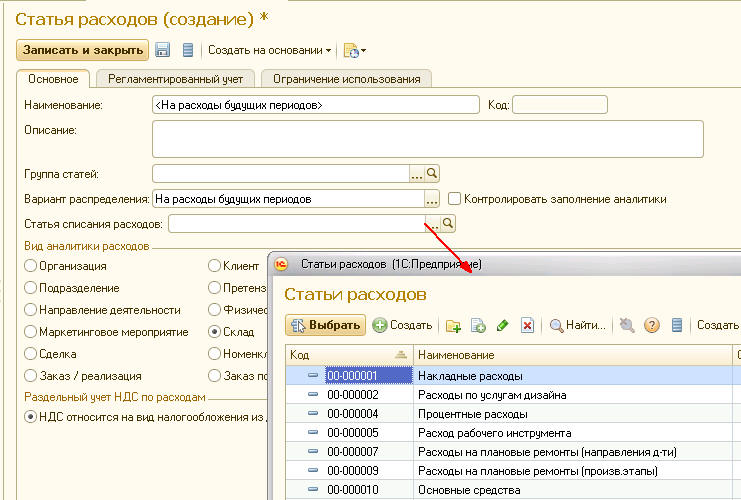Select the Клиент radio button
The image size is (741, 500).
pyautogui.click(x=214, y=266)
